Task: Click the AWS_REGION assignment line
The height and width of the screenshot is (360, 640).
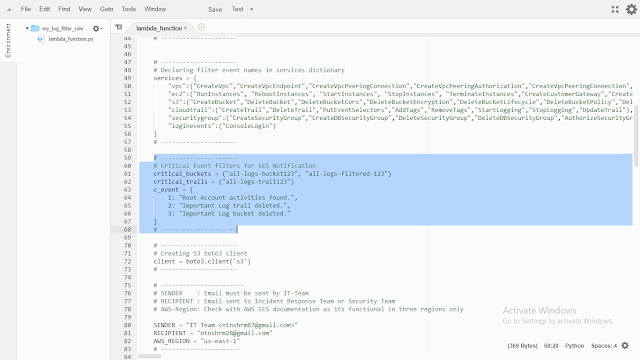Action: [x=197, y=341]
